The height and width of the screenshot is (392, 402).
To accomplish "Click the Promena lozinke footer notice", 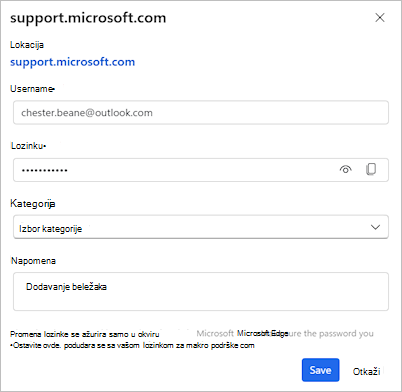I will point(85,334).
